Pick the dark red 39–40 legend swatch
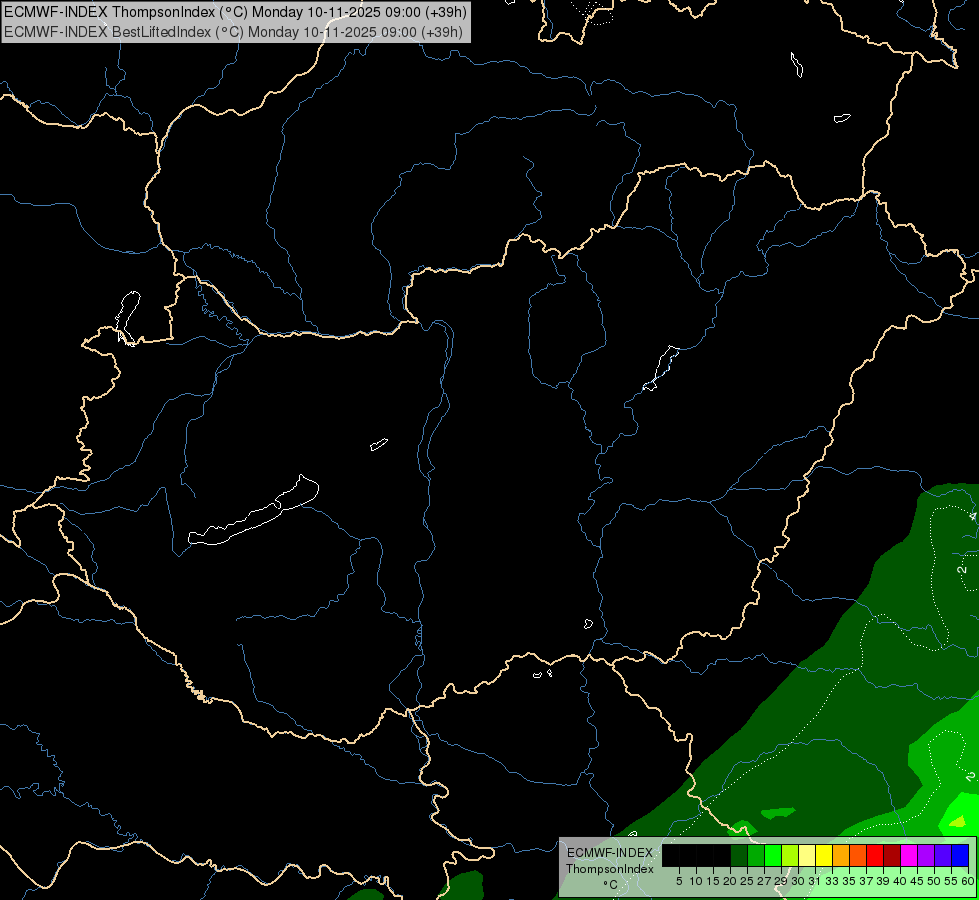Viewport: 979px width, 900px height. click(x=892, y=855)
